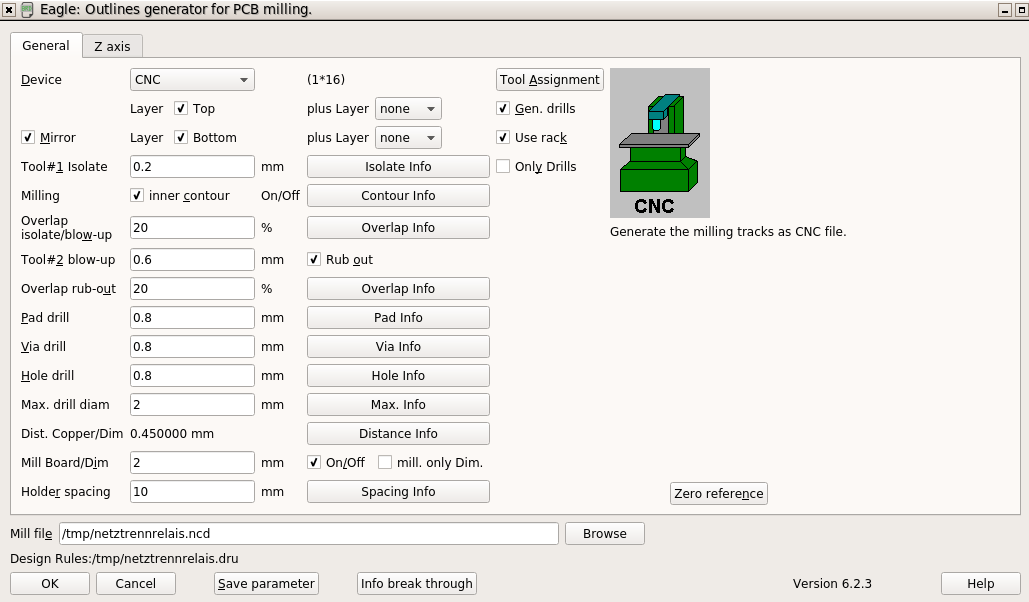Click the CNC milling machine image
Image resolution: width=1029 pixels, height=602 pixels.
[x=659, y=142]
